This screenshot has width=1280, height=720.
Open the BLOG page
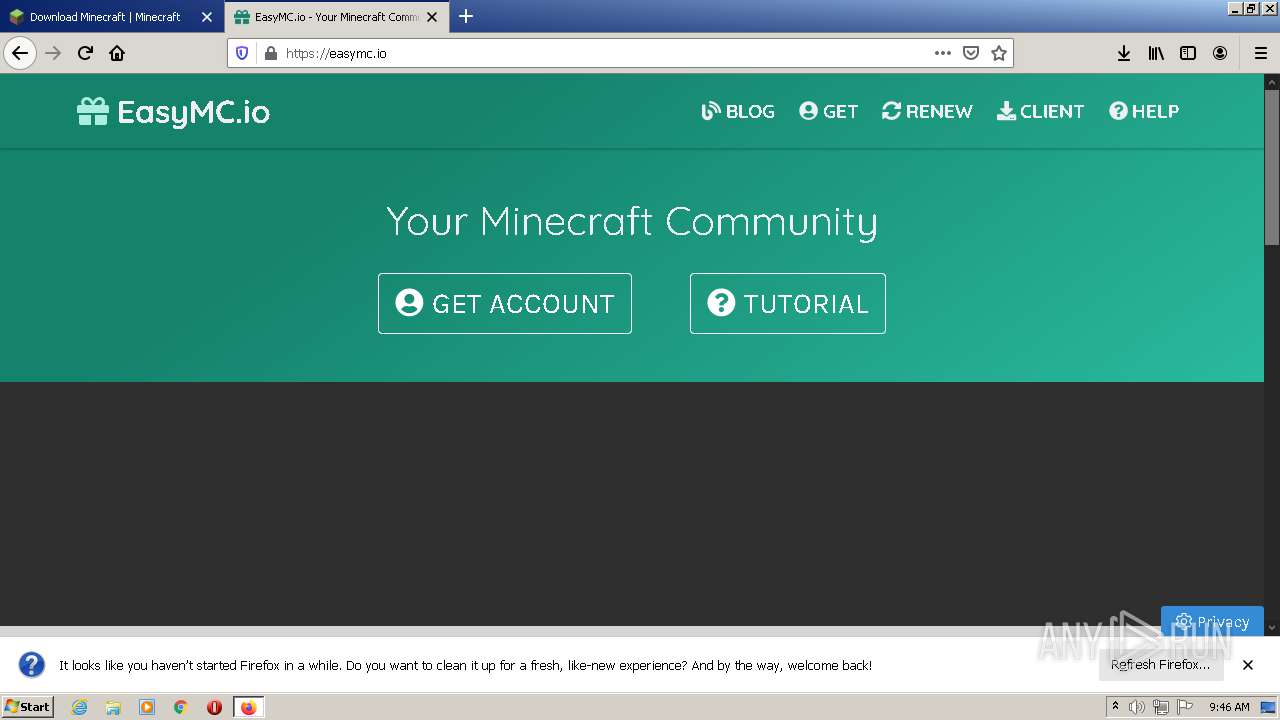click(x=738, y=111)
